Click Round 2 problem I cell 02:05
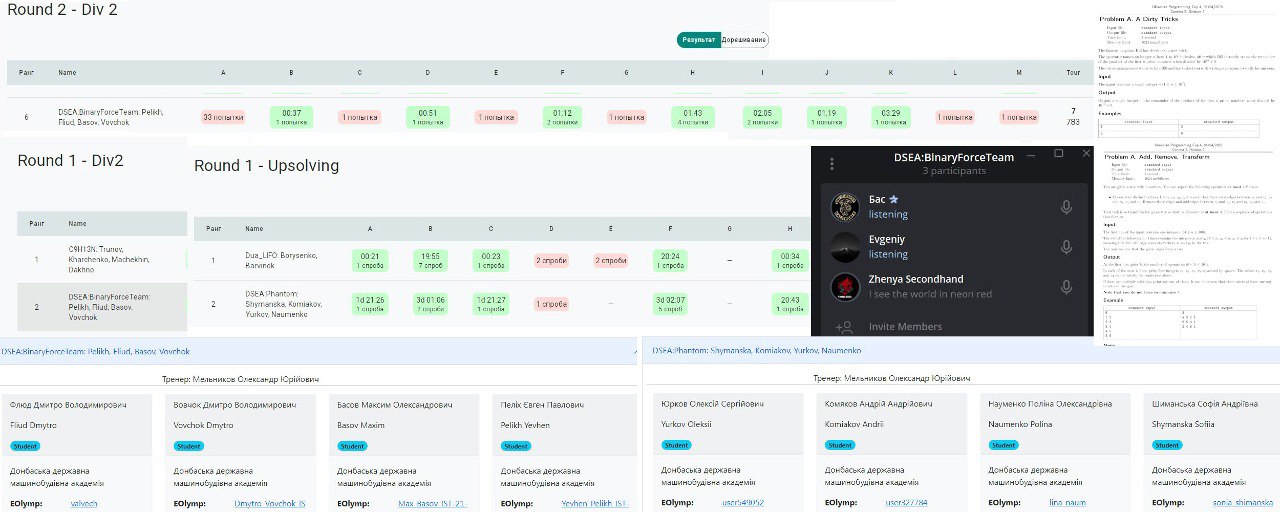The width and height of the screenshot is (1280, 512). click(x=764, y=117)
